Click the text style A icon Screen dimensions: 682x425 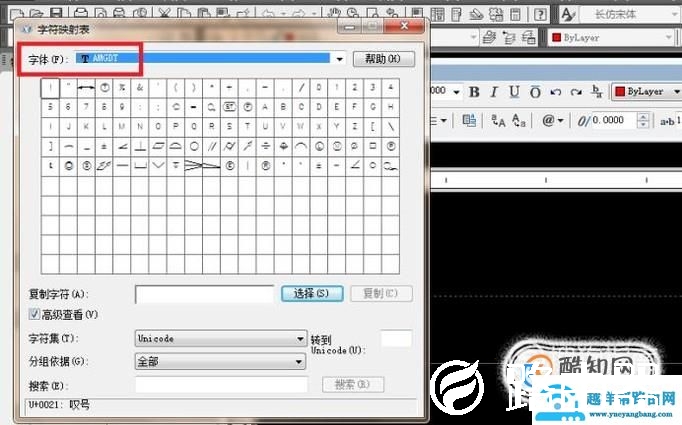pos(568,14)
